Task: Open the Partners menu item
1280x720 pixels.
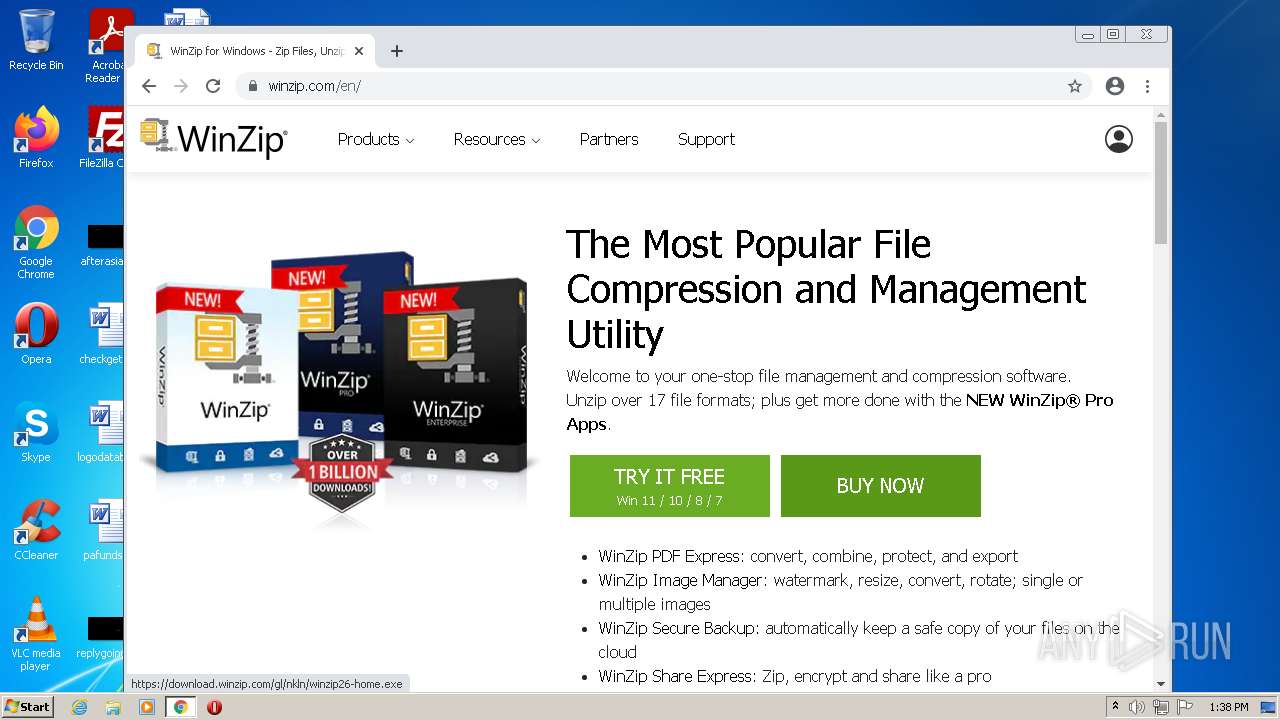Action: pos(609,139)
